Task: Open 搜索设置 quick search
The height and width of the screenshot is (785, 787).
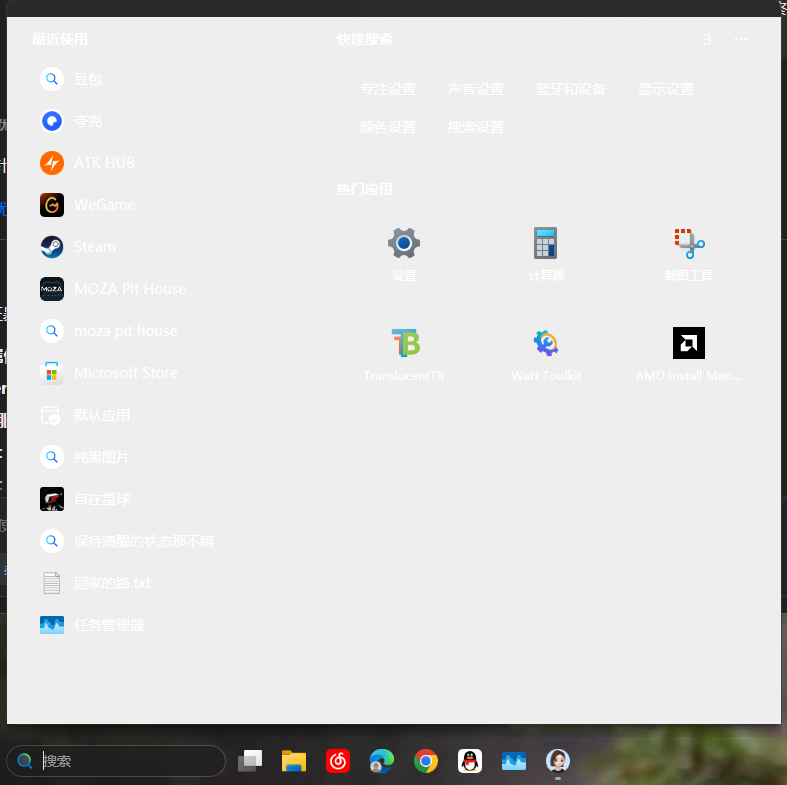Action: point(476,127)
